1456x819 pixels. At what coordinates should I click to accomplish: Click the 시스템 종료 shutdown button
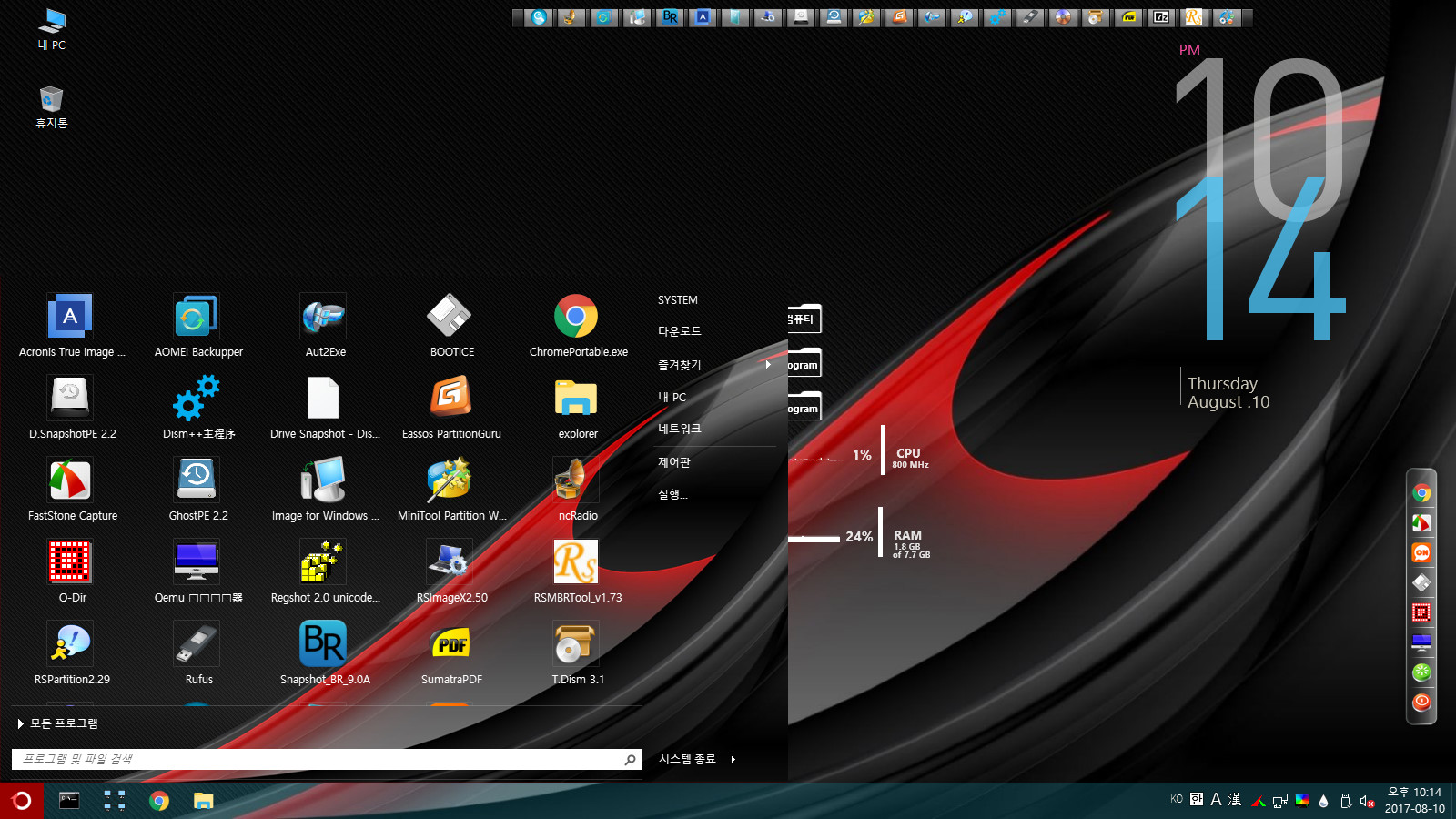[687, 759]
